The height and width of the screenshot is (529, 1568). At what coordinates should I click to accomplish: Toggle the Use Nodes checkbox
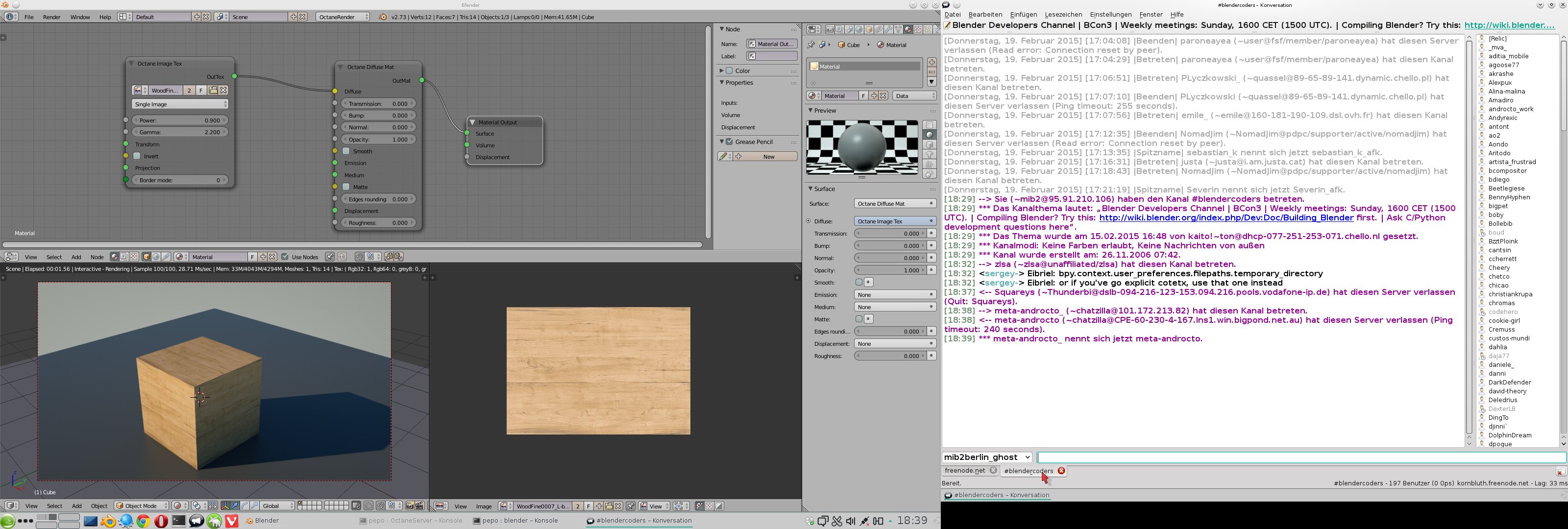(285, 257)
